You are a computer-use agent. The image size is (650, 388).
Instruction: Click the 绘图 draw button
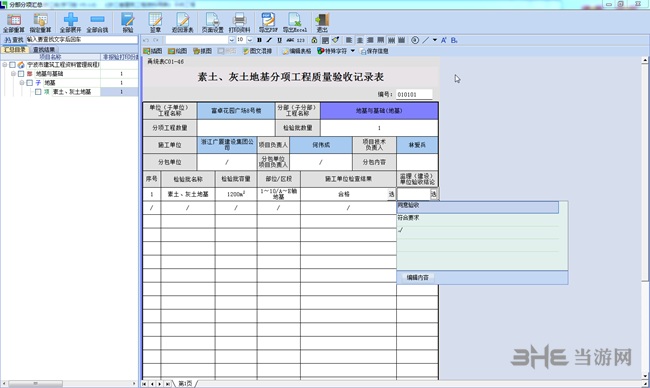point(177,51)
